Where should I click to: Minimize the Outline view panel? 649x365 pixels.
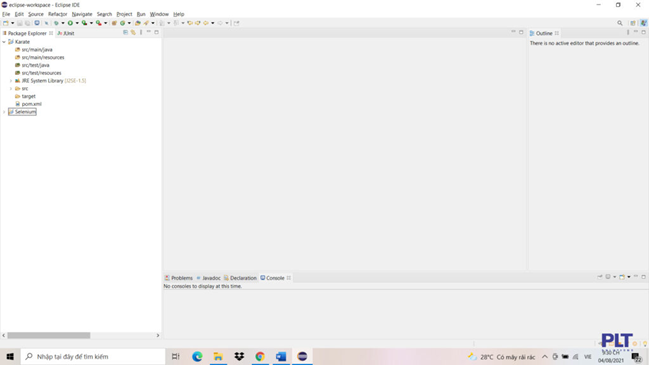[636, 32]
